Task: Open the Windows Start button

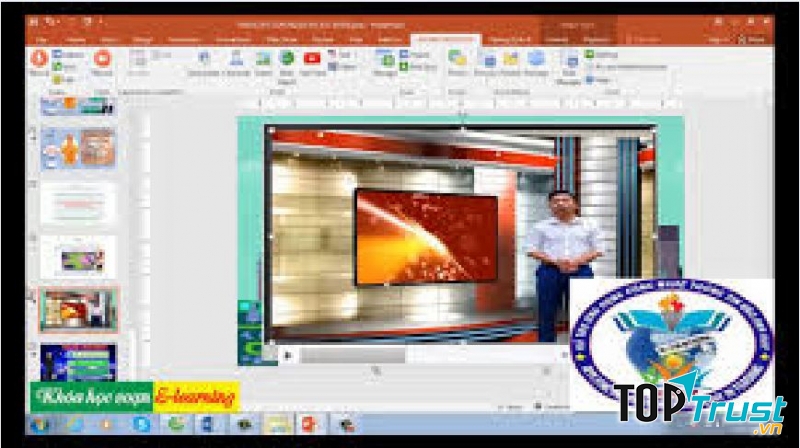Action: [40, 424]
